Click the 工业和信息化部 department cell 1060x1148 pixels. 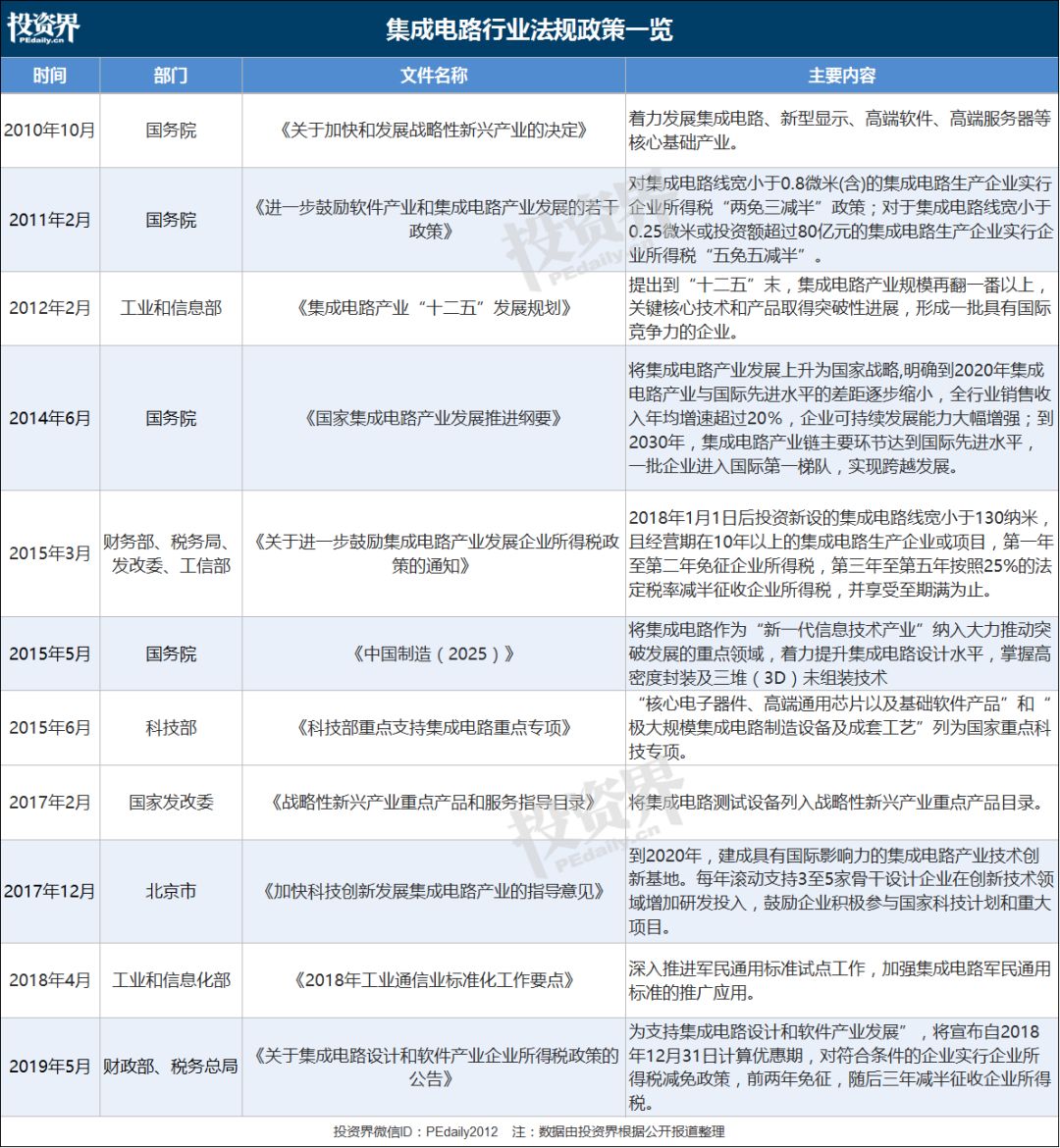pyautogui.click(x=171, y=980)
